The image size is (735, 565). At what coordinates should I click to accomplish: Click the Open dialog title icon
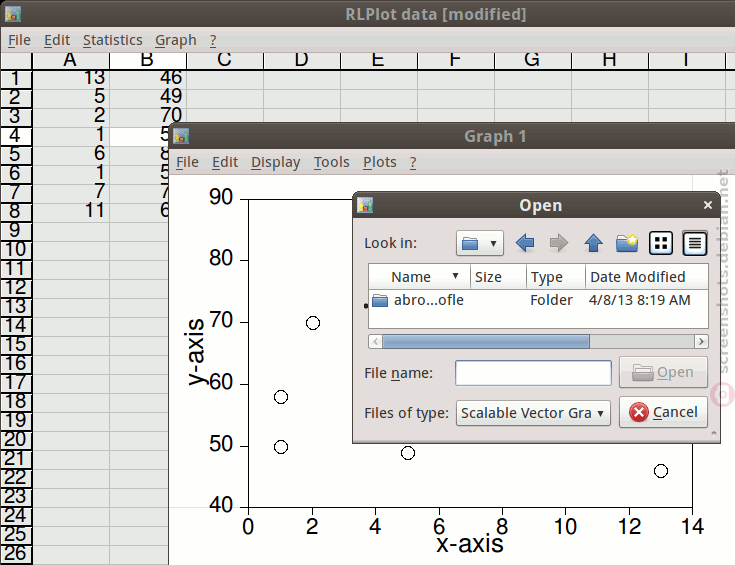coord(365,204)
